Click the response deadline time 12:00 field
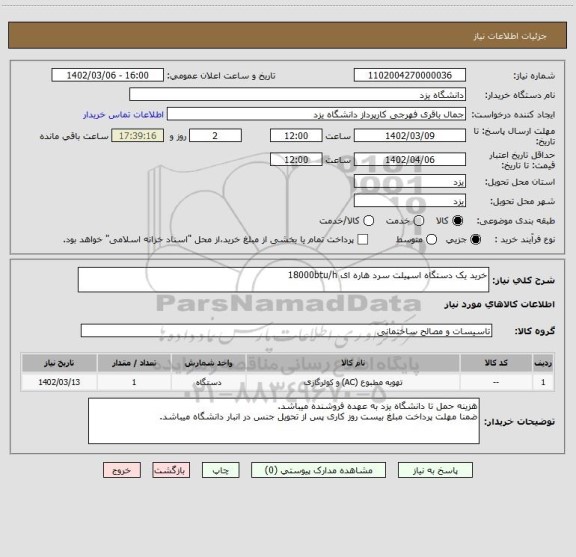 click(296, 136)
